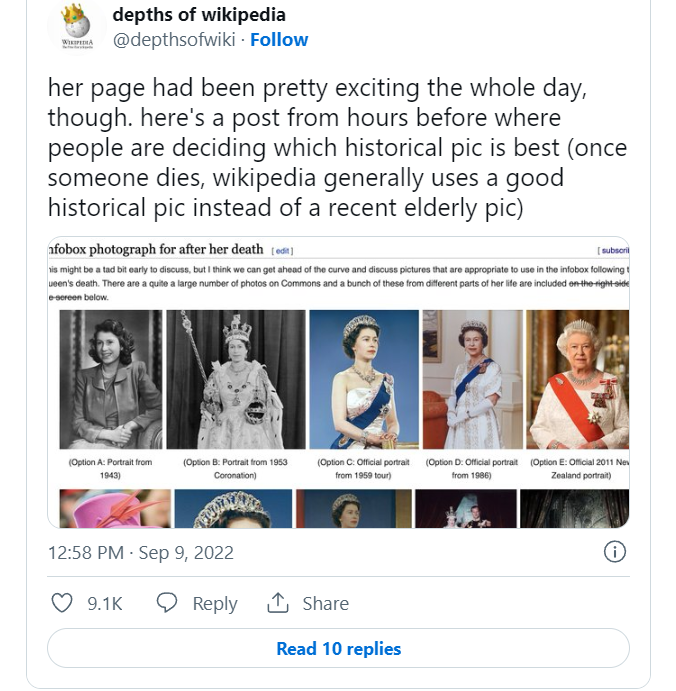The width and height of the screenshot is (676, 691).
Task: Select Option A 1943 portrait photo
Action: [x=111, y=379]
